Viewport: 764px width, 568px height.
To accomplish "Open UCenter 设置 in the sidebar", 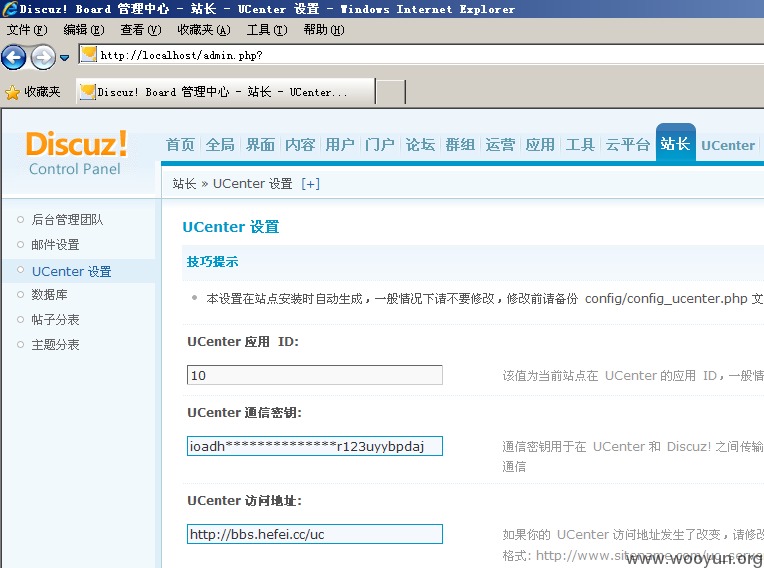I will [72, 271].
